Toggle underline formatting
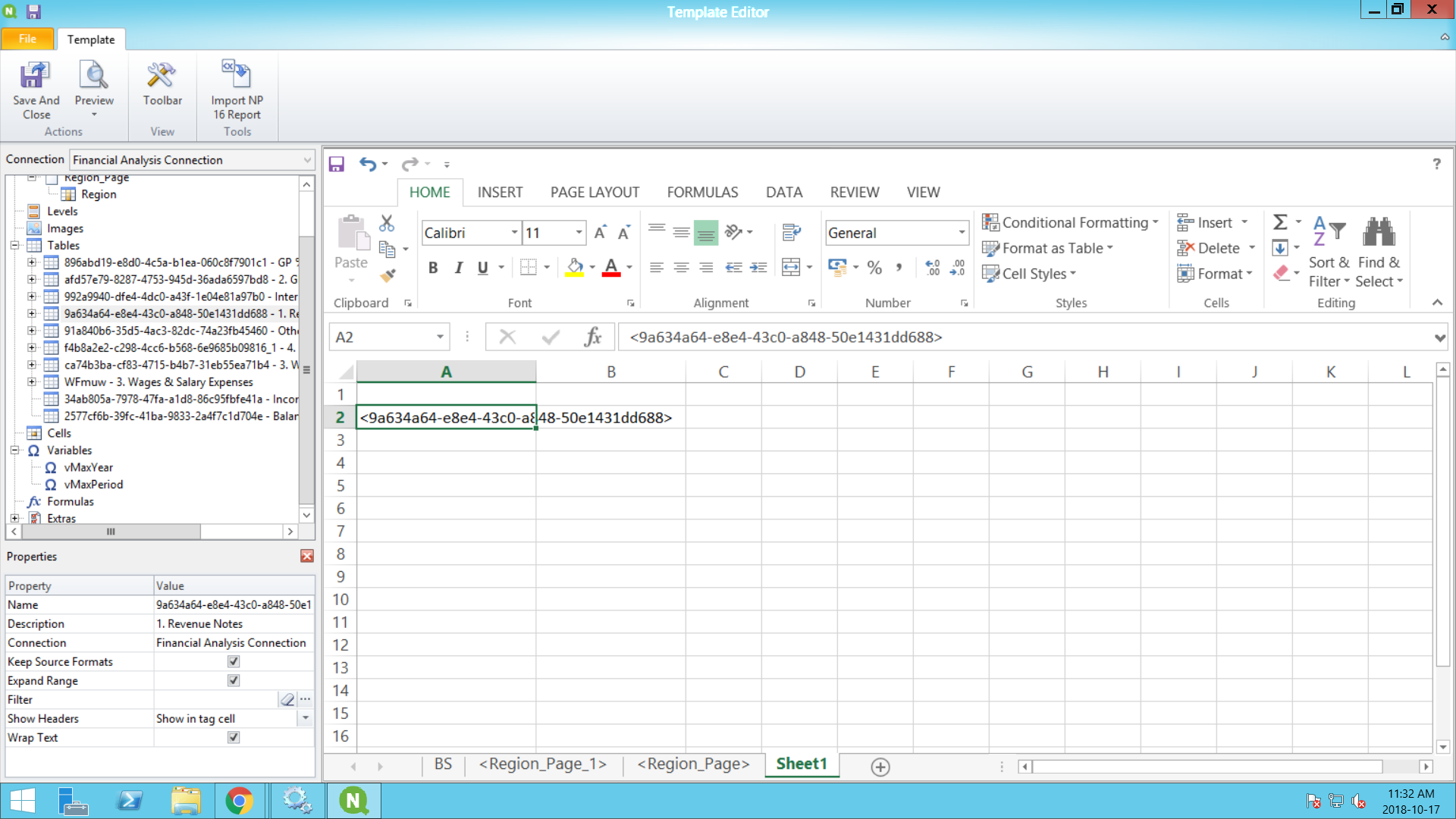 tap(483, 268)
